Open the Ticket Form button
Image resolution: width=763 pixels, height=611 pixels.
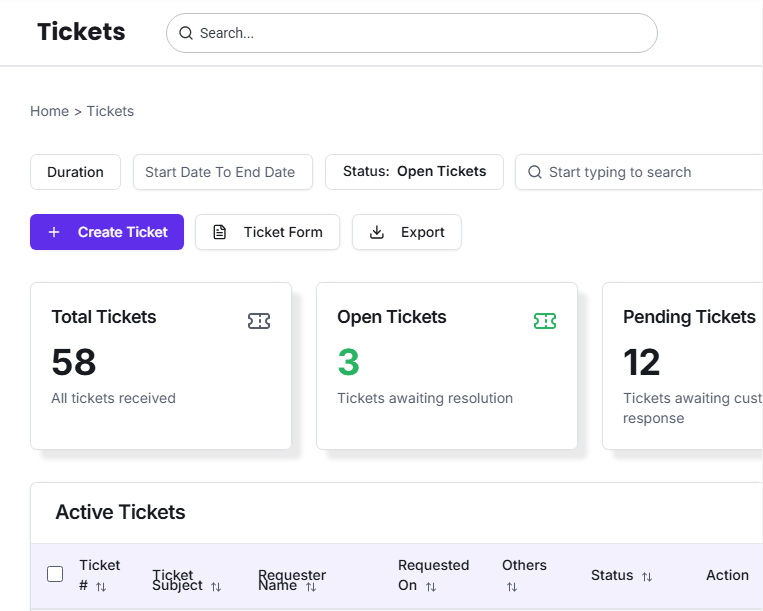(267, 232)
